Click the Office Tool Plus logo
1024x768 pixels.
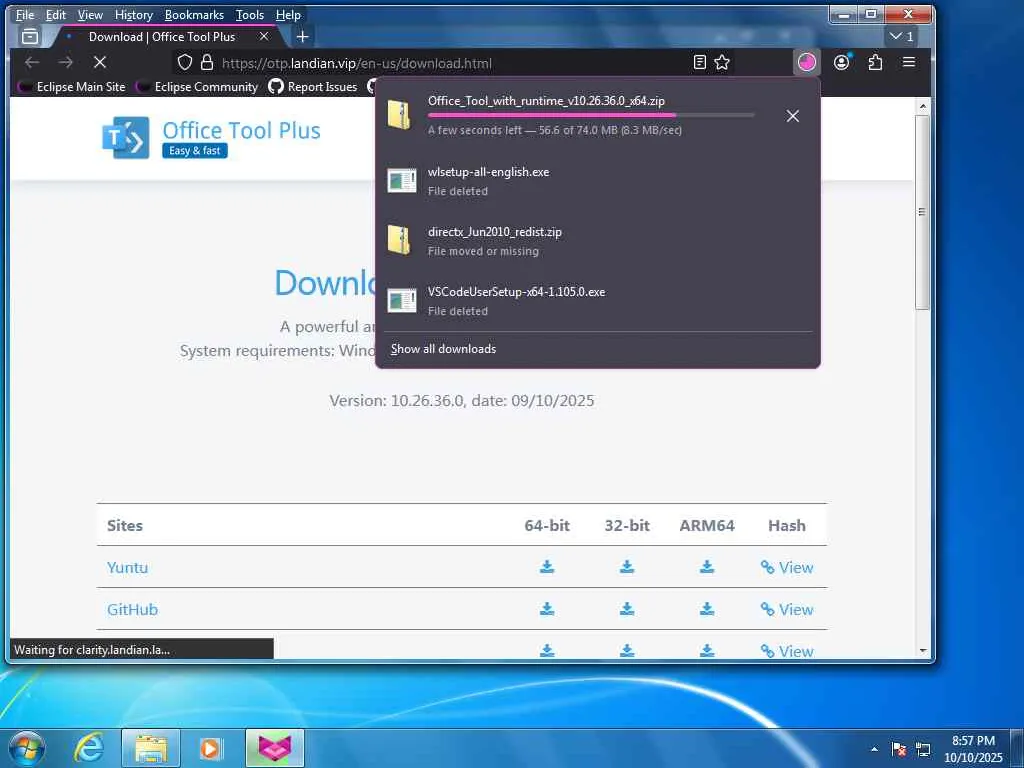(x=125, y=137)
